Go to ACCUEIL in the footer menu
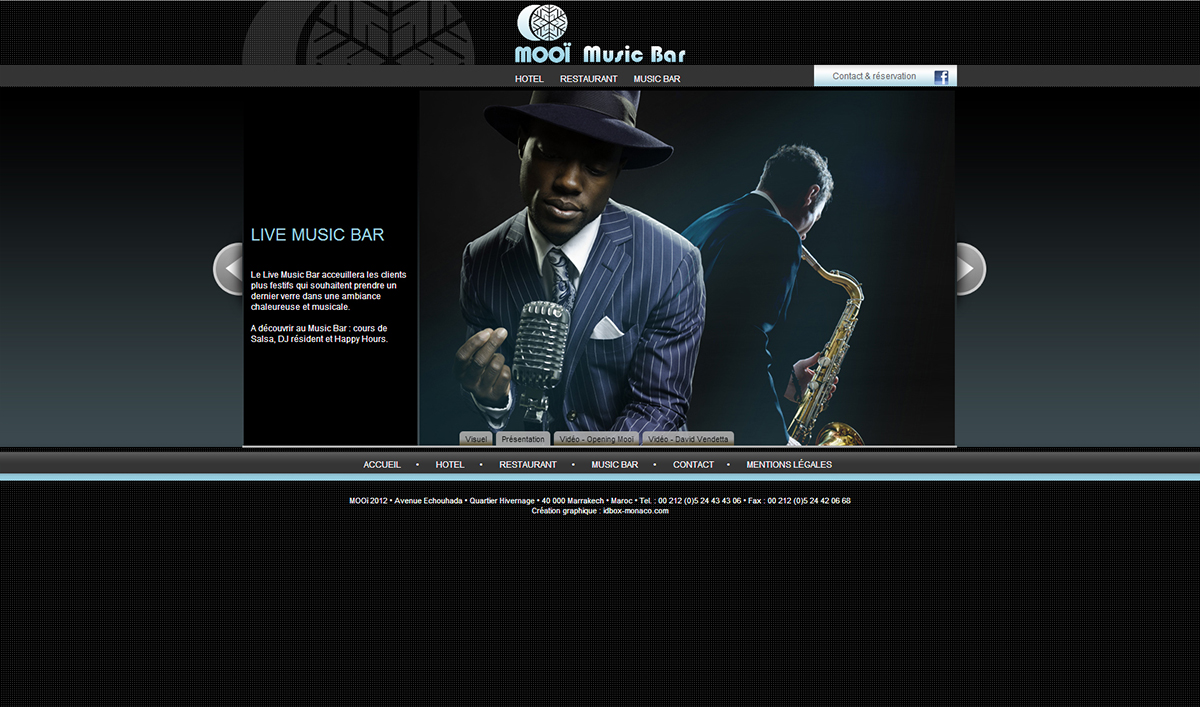This screenshot has height=707, width=1200. click(x=382, y=465)
